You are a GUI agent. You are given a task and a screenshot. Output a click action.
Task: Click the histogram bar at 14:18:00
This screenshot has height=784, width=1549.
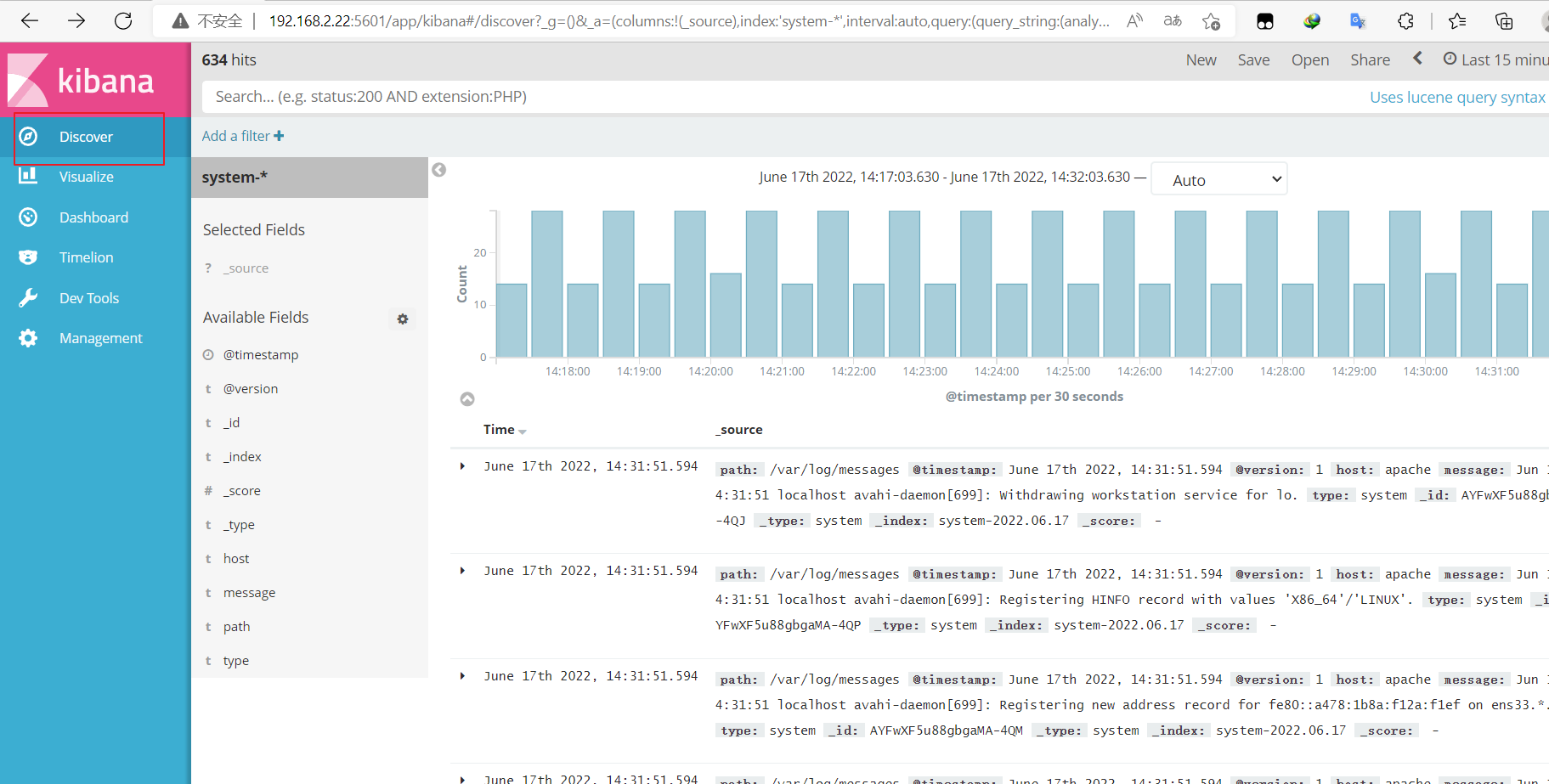point(583,320)
